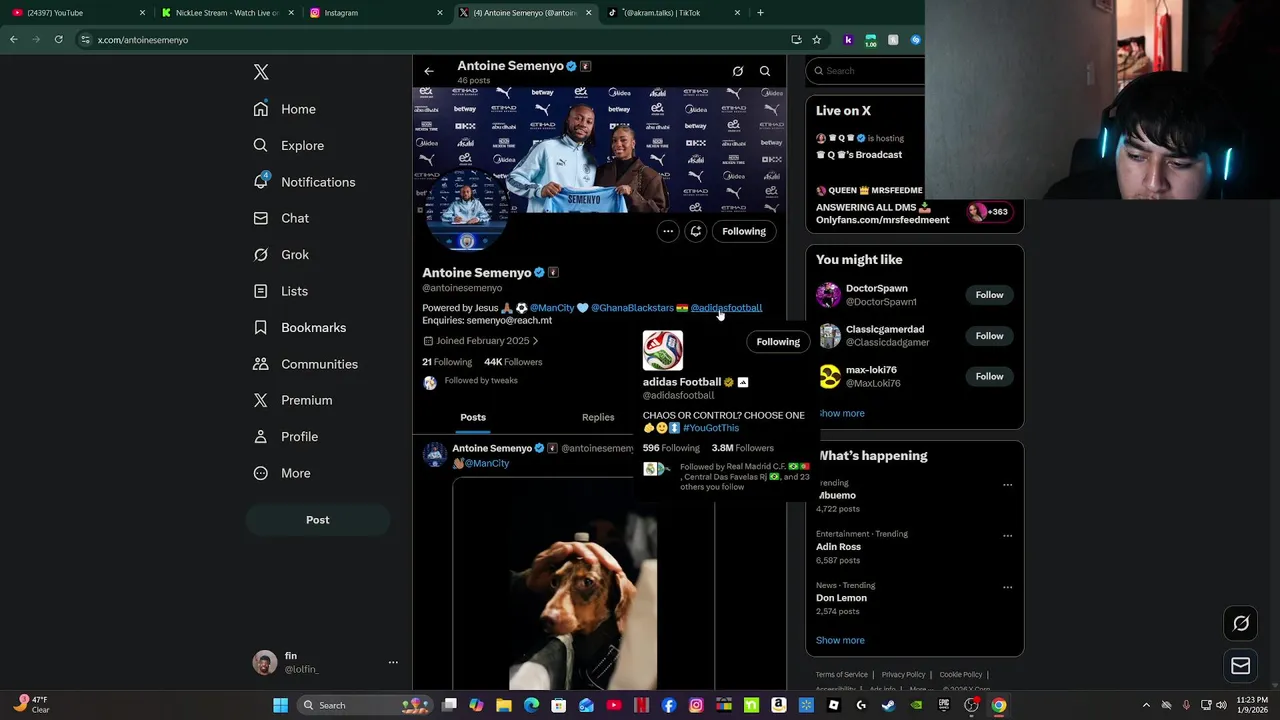Open the 21 Following list

(x=447, y=362)
